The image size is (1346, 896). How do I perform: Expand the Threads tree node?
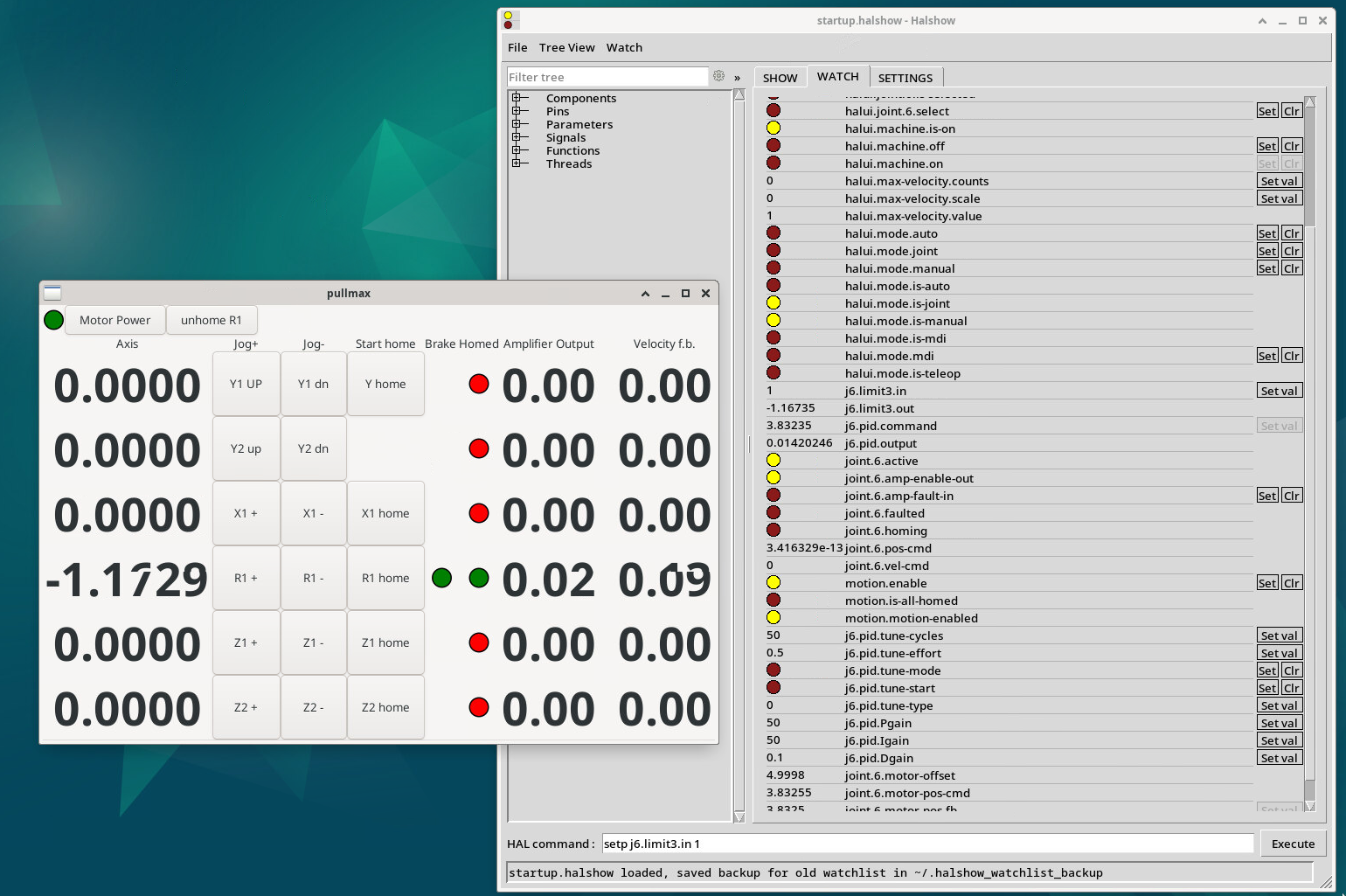517,163
